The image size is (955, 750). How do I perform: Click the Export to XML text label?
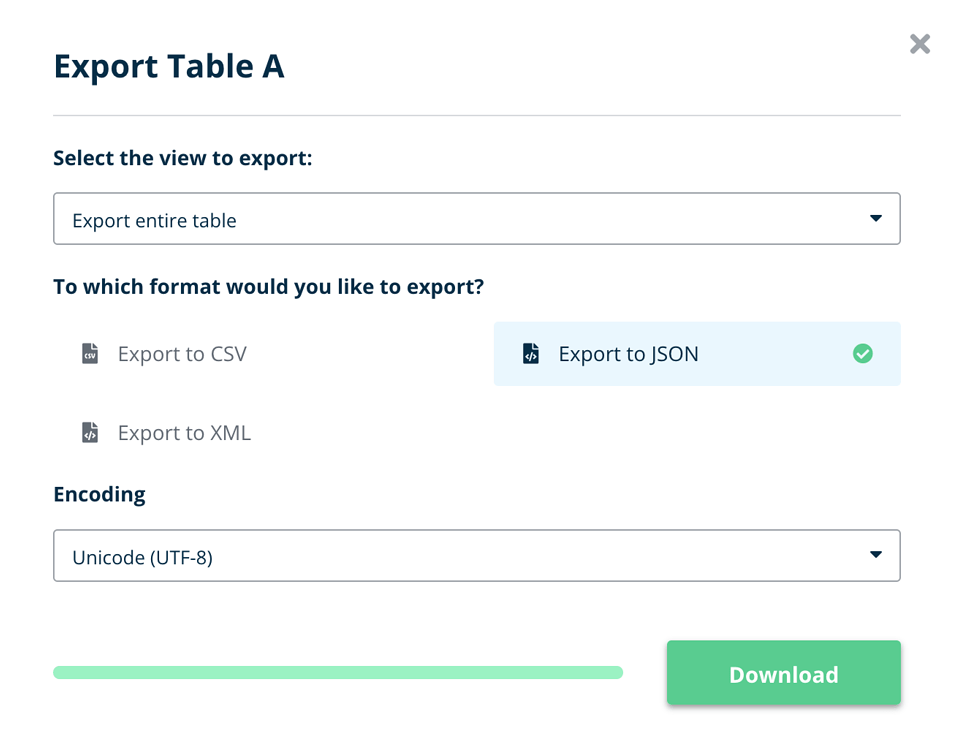(x=185, y=433)
